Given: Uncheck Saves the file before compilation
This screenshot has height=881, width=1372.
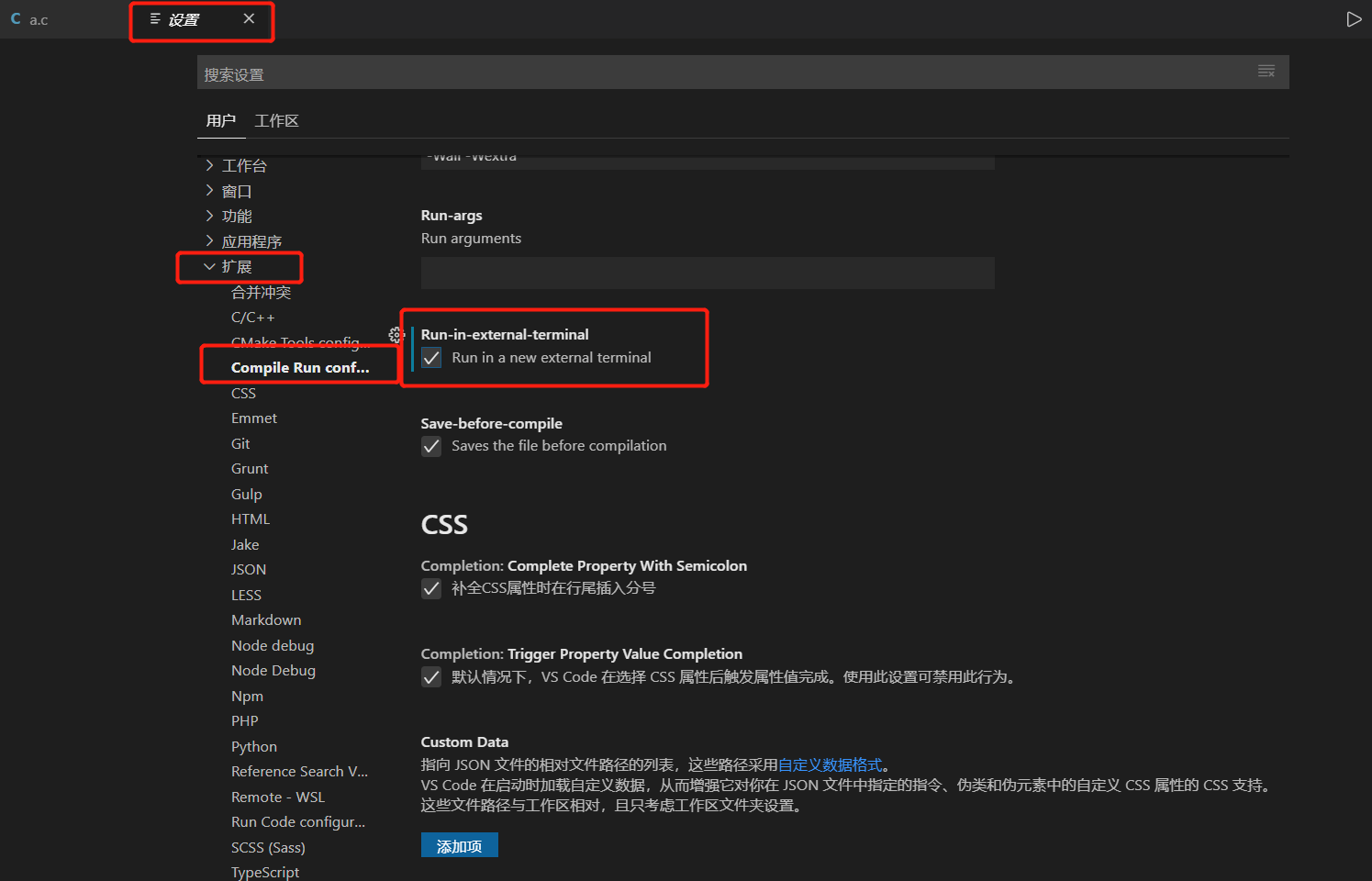Looking at the screenshot, I should pyautogui.click(x=431, y=447).
